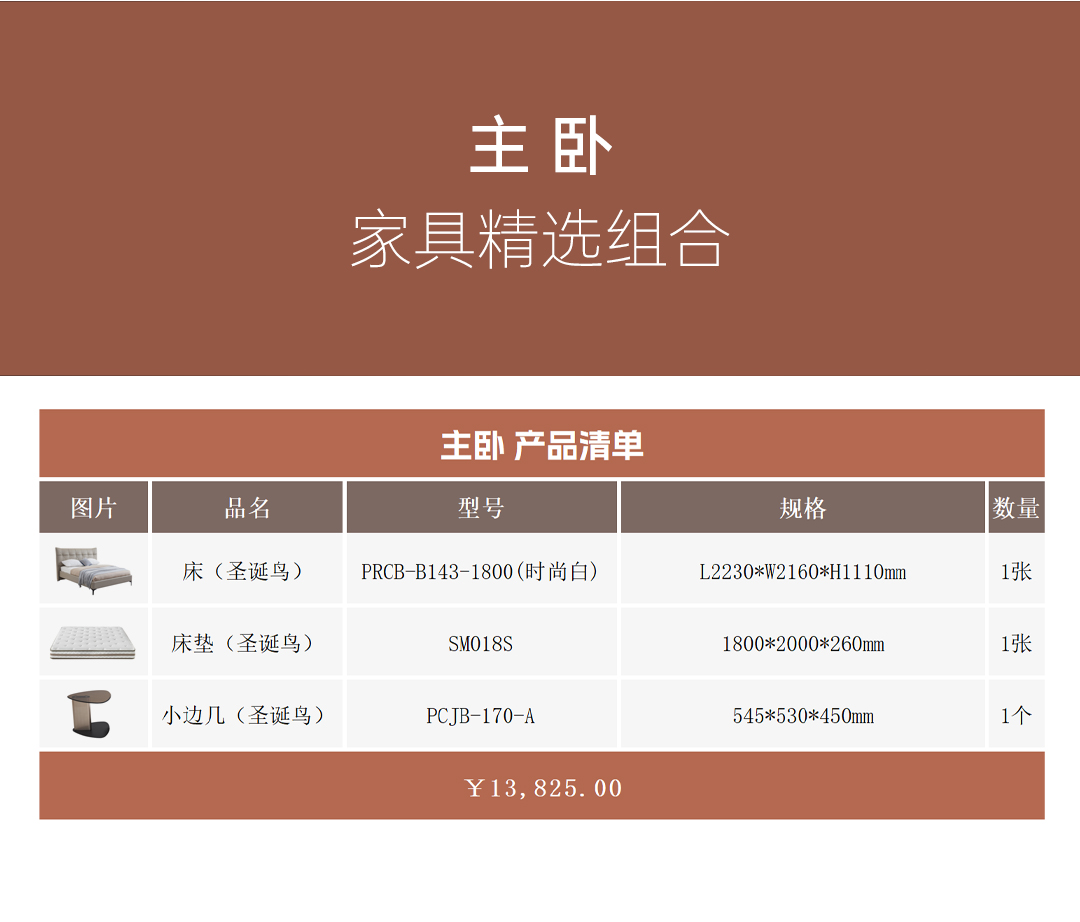The height and width of the screenshot is (922, 1080).
Task: Select the 家具精选组合 subtitle
Action: coord(540,238)
